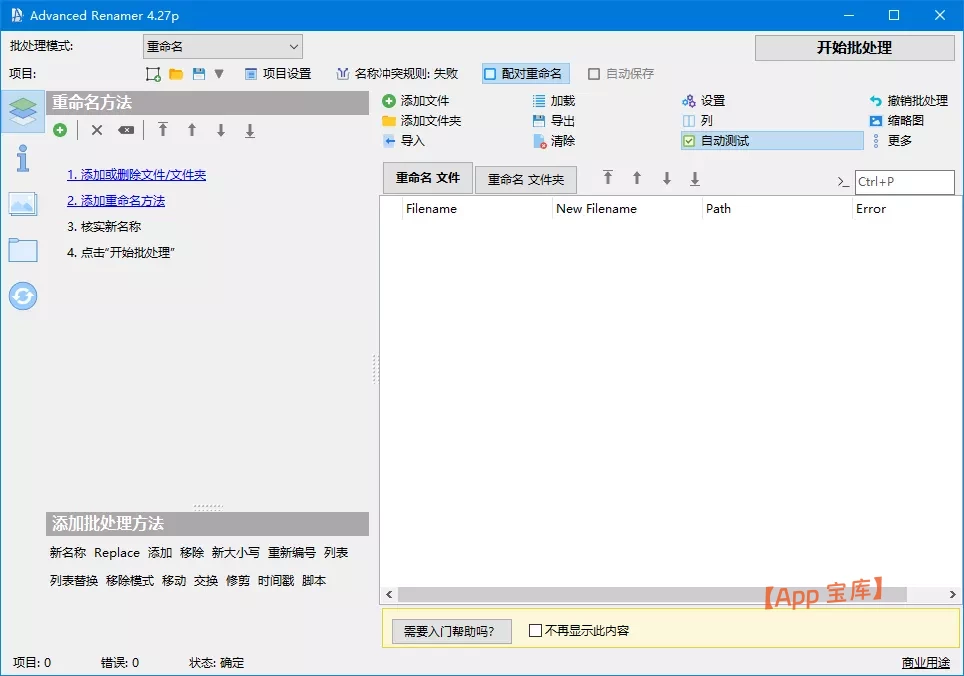964x676 pixels.
Task: Add the 新大小写 new case method
Action: 235,552
